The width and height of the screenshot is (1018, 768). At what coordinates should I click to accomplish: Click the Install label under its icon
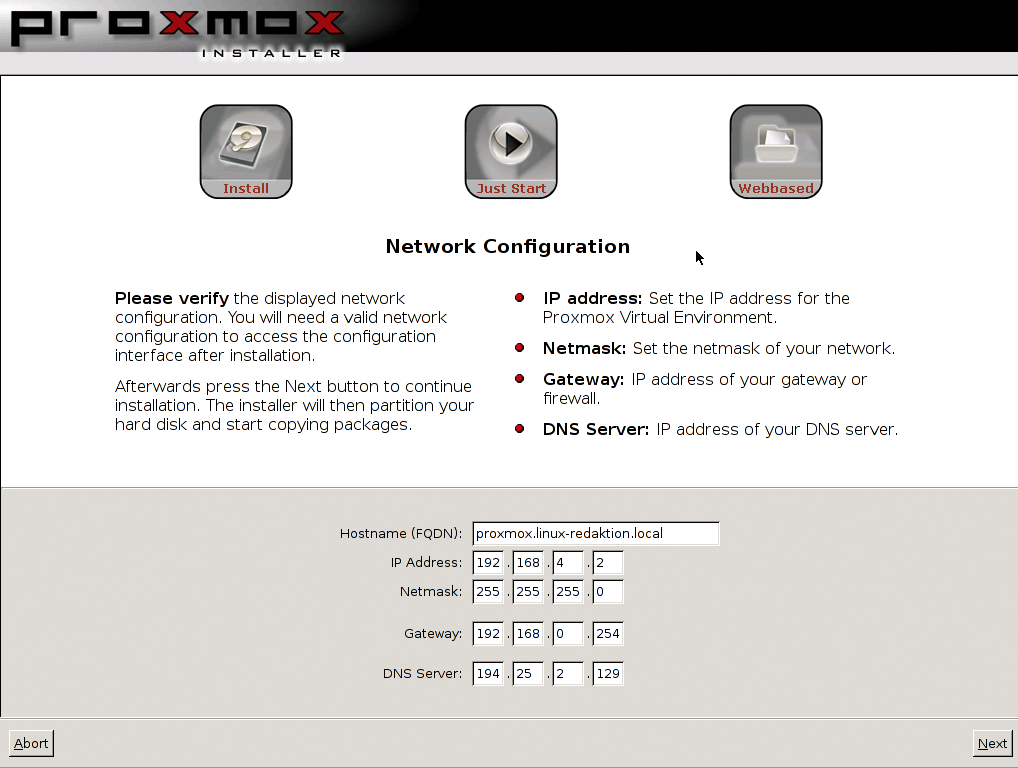click(x=246, y=188)
